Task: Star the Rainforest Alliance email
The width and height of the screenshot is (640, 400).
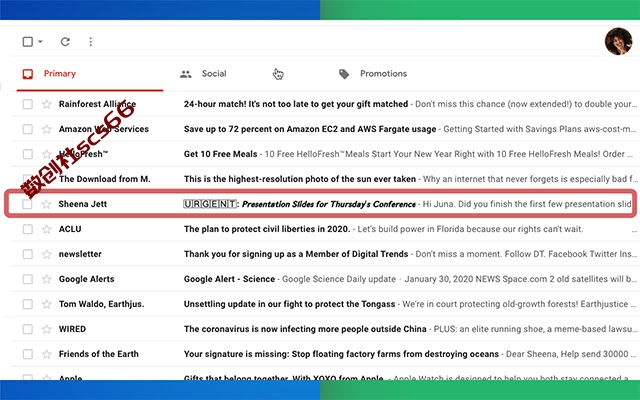Action: (x=47, y=104)
